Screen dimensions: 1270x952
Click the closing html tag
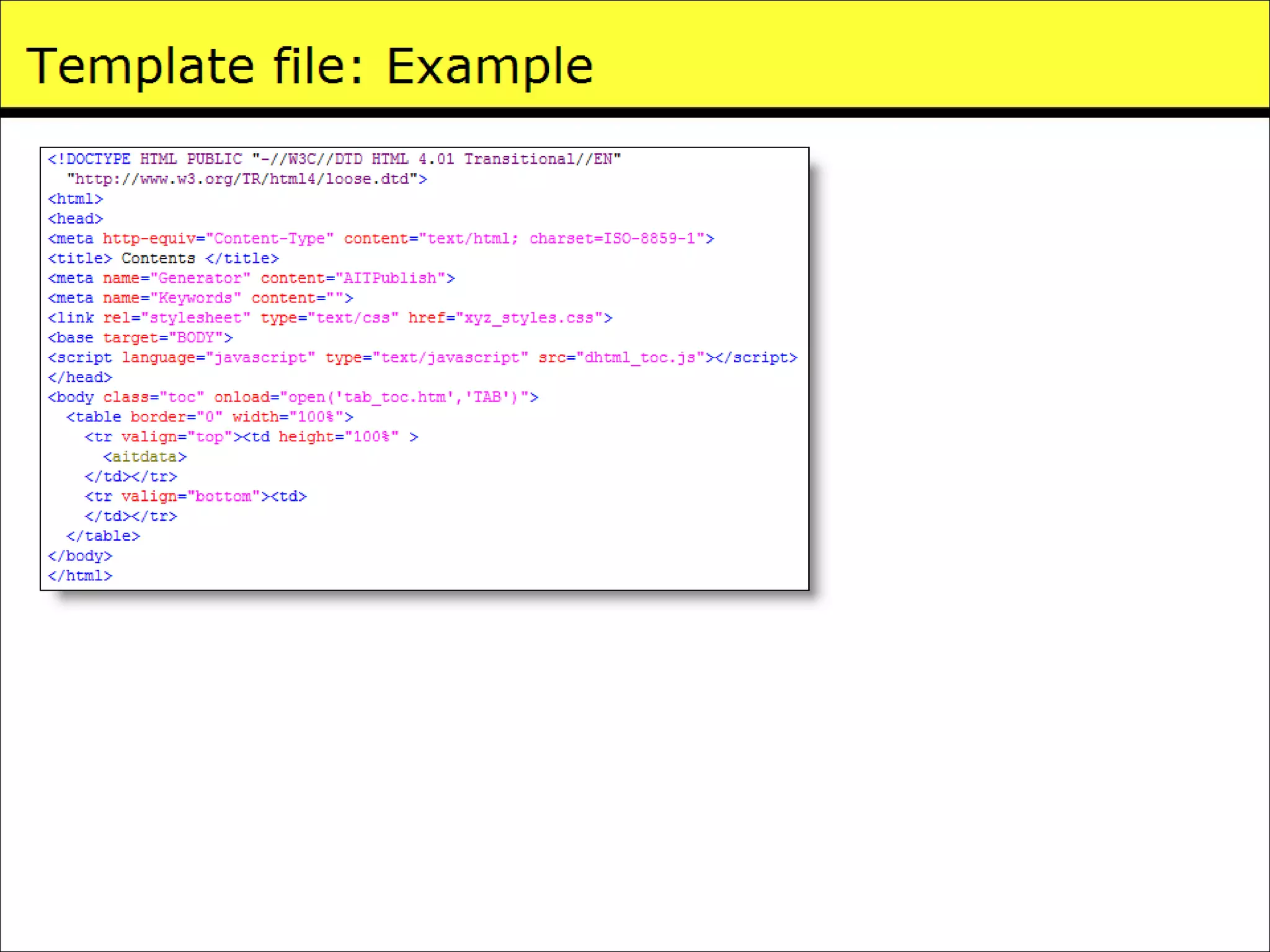pos(80,576)
